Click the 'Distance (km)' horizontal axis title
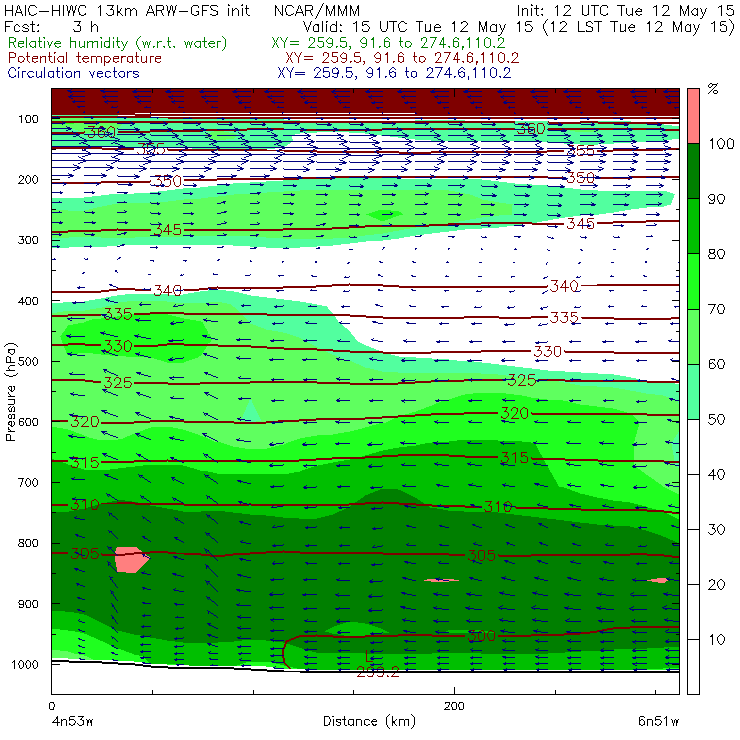 (x=370, y=721)
